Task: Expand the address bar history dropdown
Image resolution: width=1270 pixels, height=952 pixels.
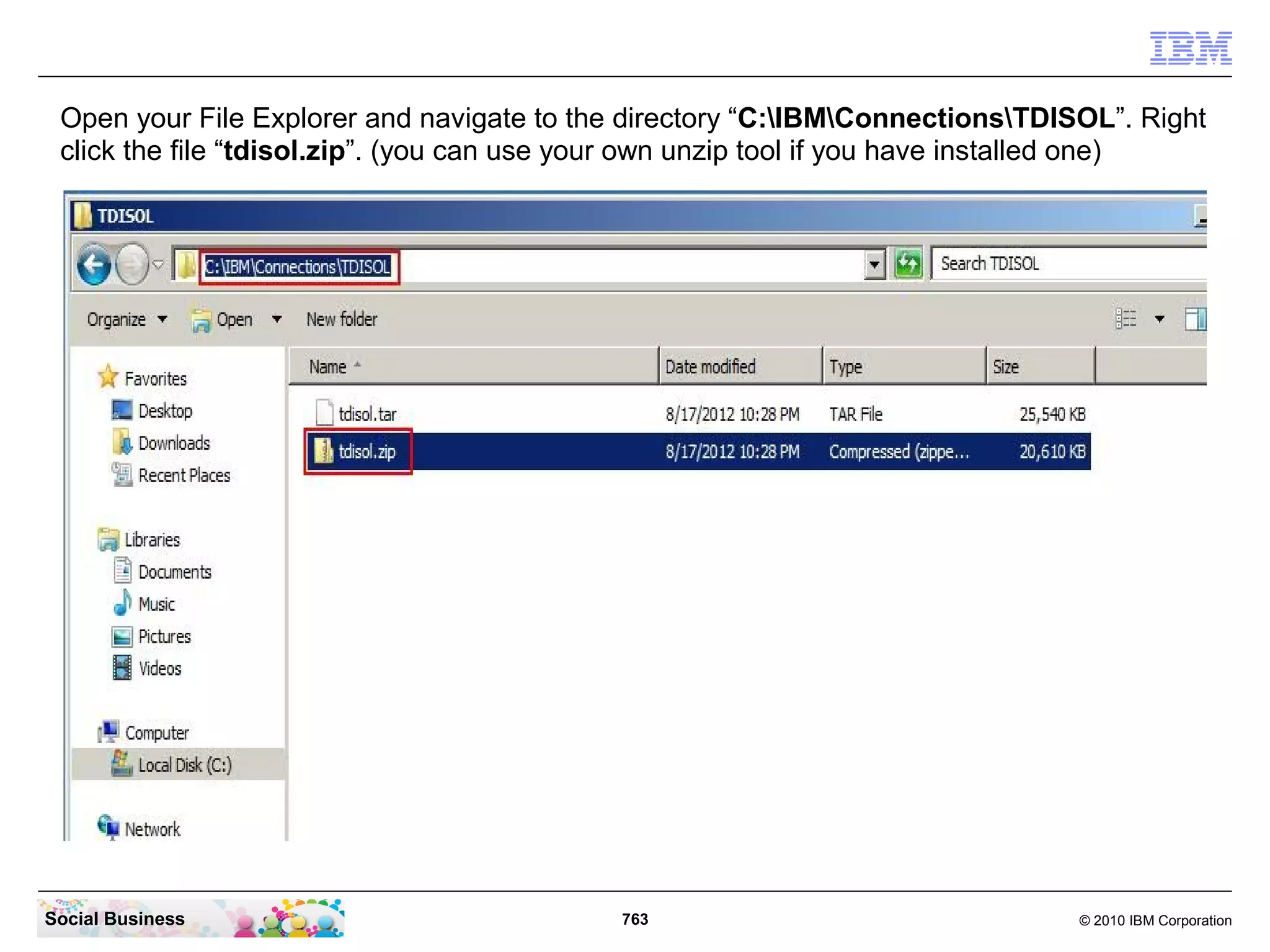Action: [x=874, y=265]
